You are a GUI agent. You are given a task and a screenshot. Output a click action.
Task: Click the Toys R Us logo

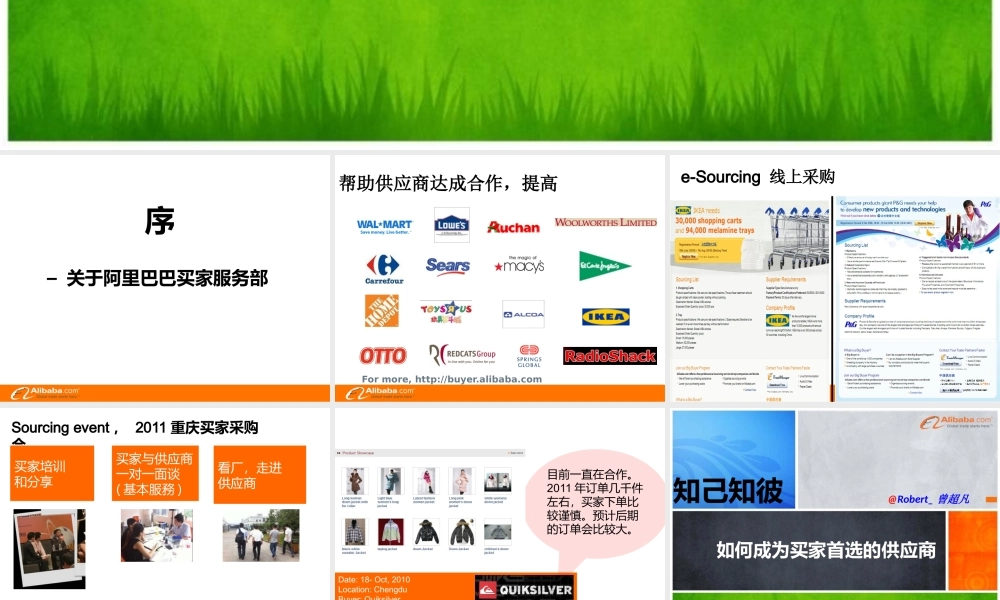click(x=446, y=312)
